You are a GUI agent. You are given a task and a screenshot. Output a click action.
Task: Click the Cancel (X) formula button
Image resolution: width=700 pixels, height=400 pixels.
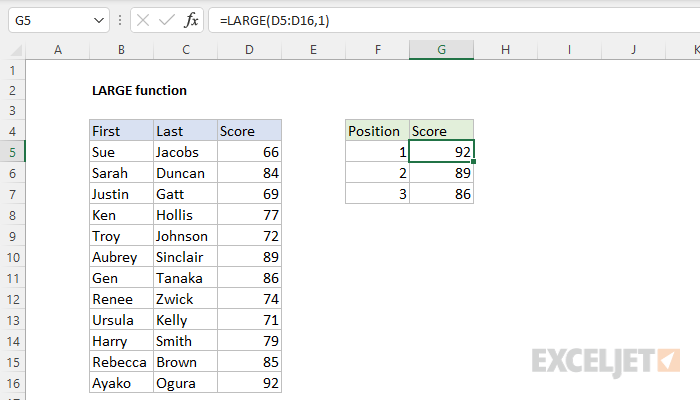click(x=143, y=21)
